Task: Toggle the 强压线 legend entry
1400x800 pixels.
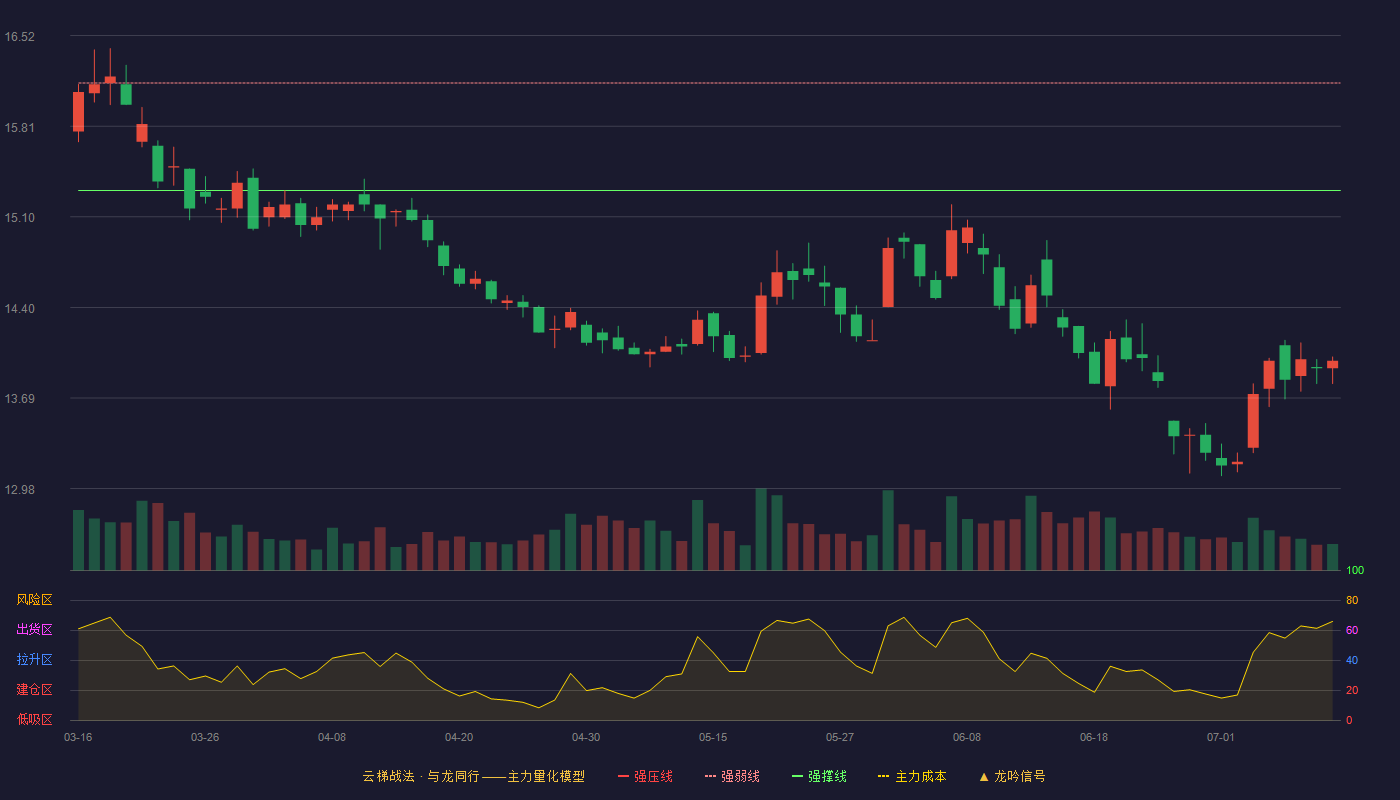Action: pyautogui.click(x=645, y=776)
